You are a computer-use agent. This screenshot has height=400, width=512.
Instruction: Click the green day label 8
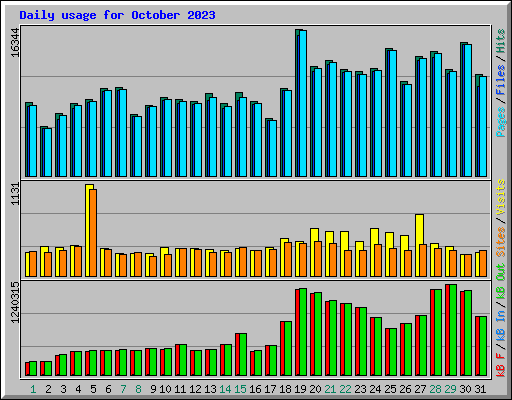click(x=138, y=389)
